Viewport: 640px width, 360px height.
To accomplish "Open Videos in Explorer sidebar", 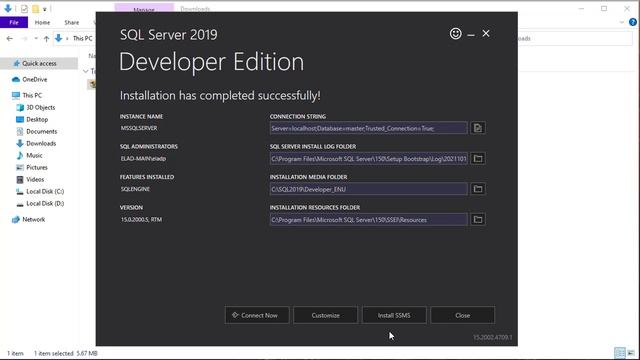I will (35, 179).
